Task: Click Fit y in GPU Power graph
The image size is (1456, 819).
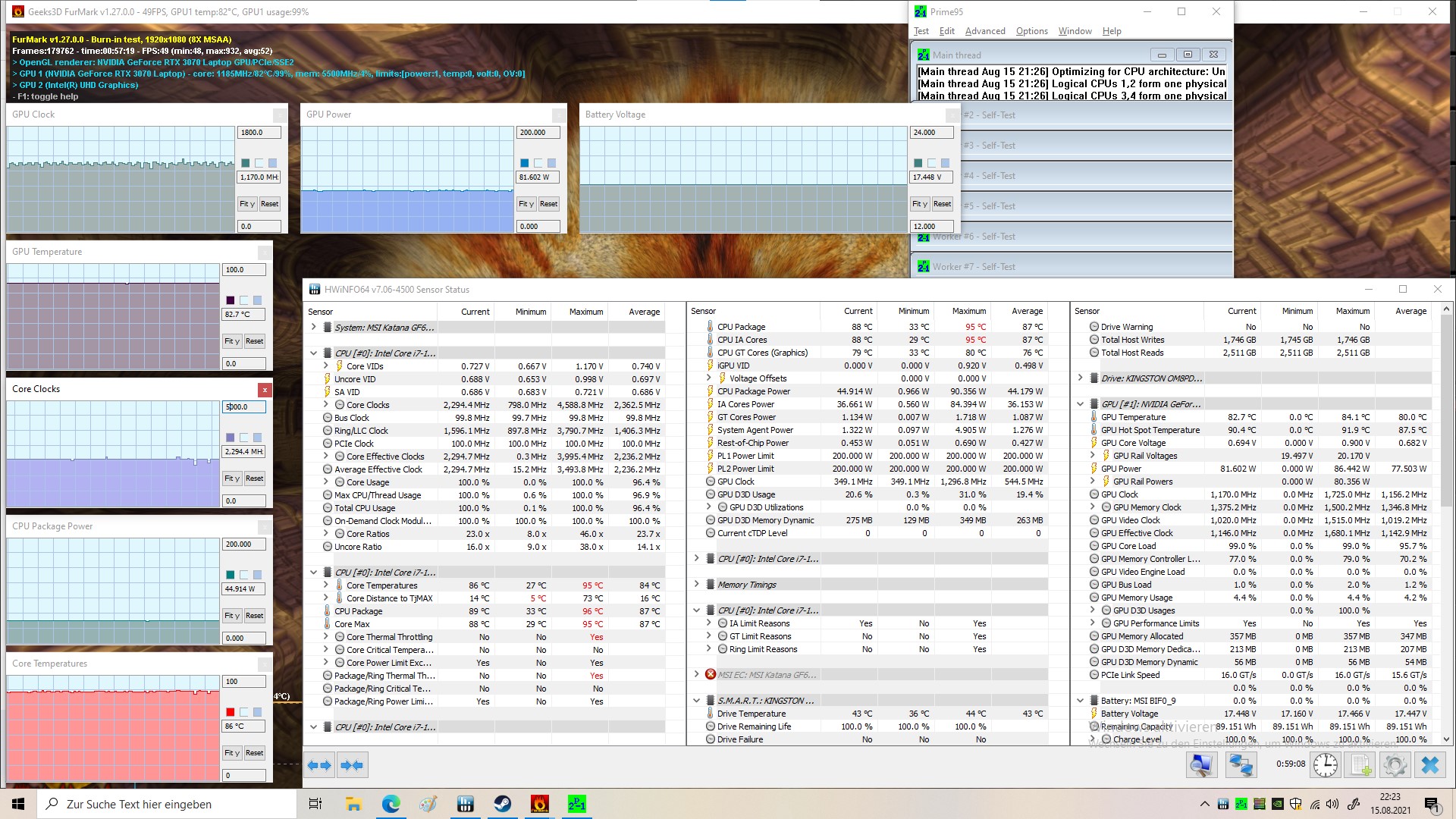Action: pyautogui.click(x=526, y=204)
